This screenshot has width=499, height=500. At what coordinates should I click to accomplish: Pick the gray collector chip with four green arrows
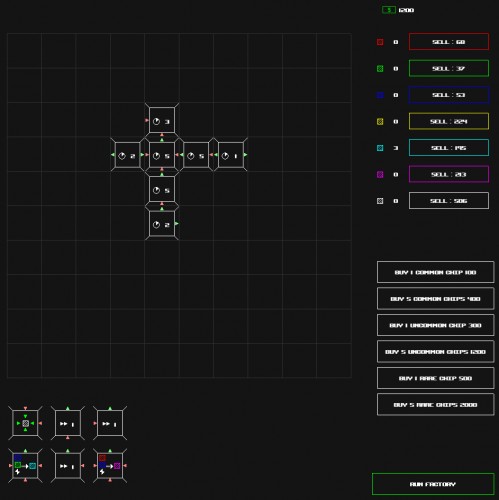click(x=25, y=423)
